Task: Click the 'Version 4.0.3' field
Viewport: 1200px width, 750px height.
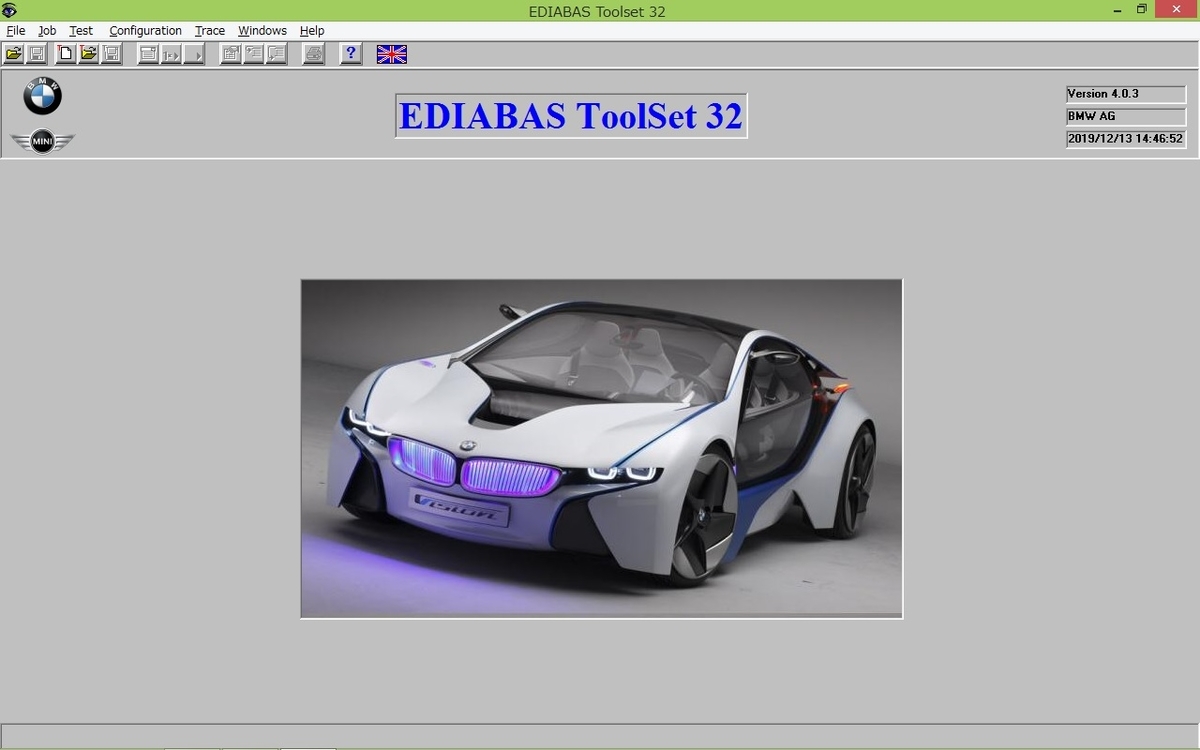Action: (1126, 94)
